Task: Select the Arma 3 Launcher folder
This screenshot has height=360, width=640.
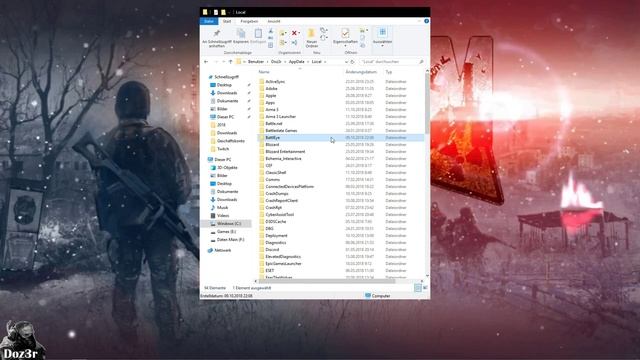Action: pyautogui.click(x=280, y=117)
